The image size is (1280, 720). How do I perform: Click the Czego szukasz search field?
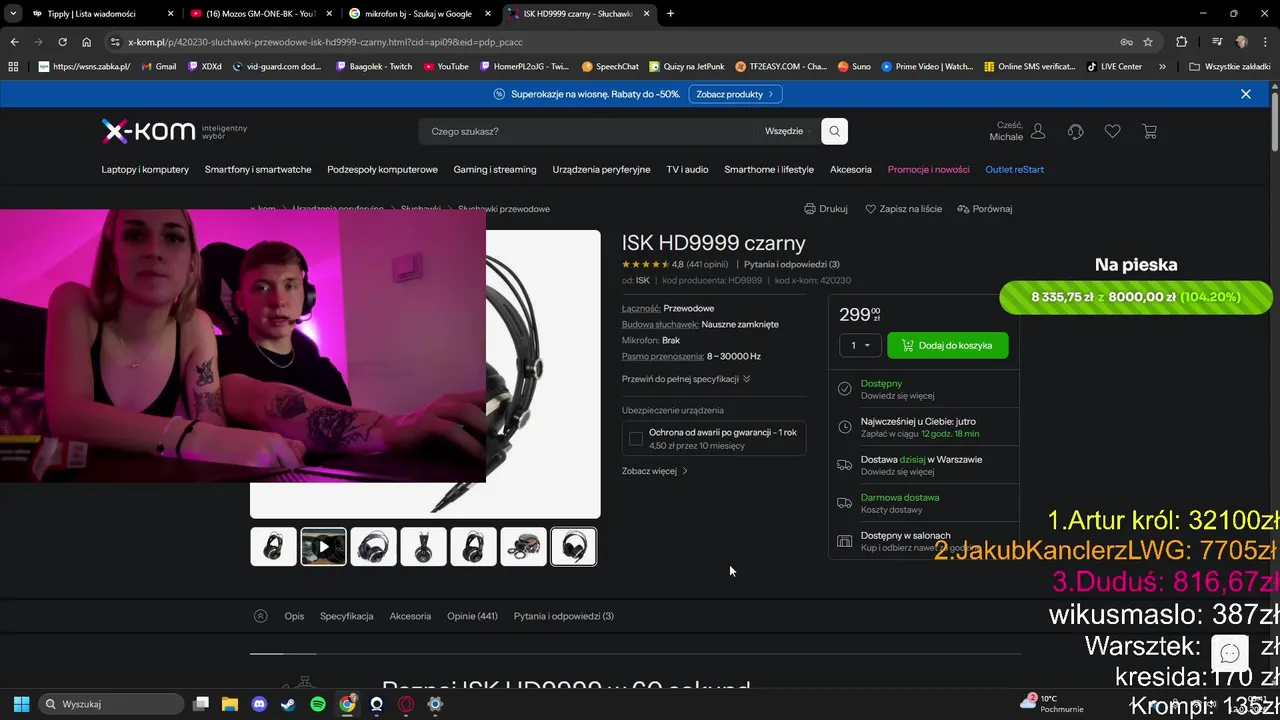coord(586,131)
